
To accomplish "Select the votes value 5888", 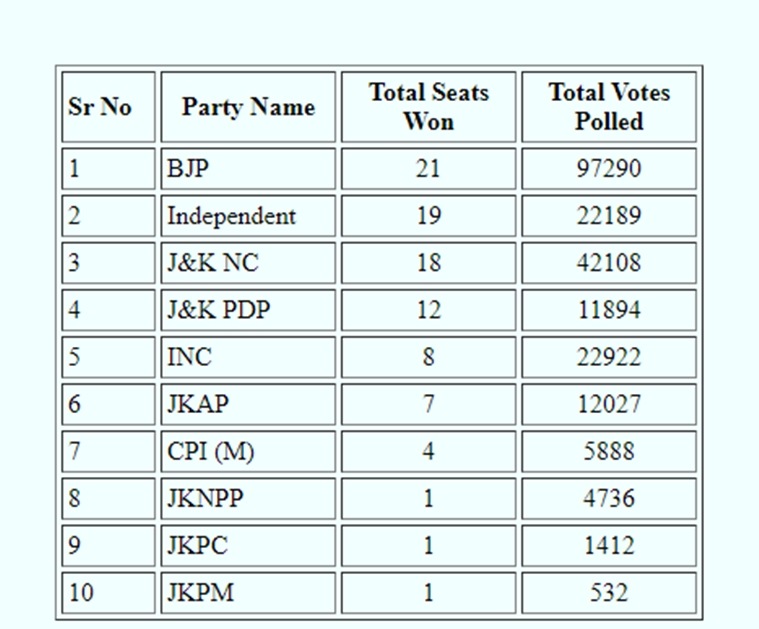I will [x=608, y=451].
